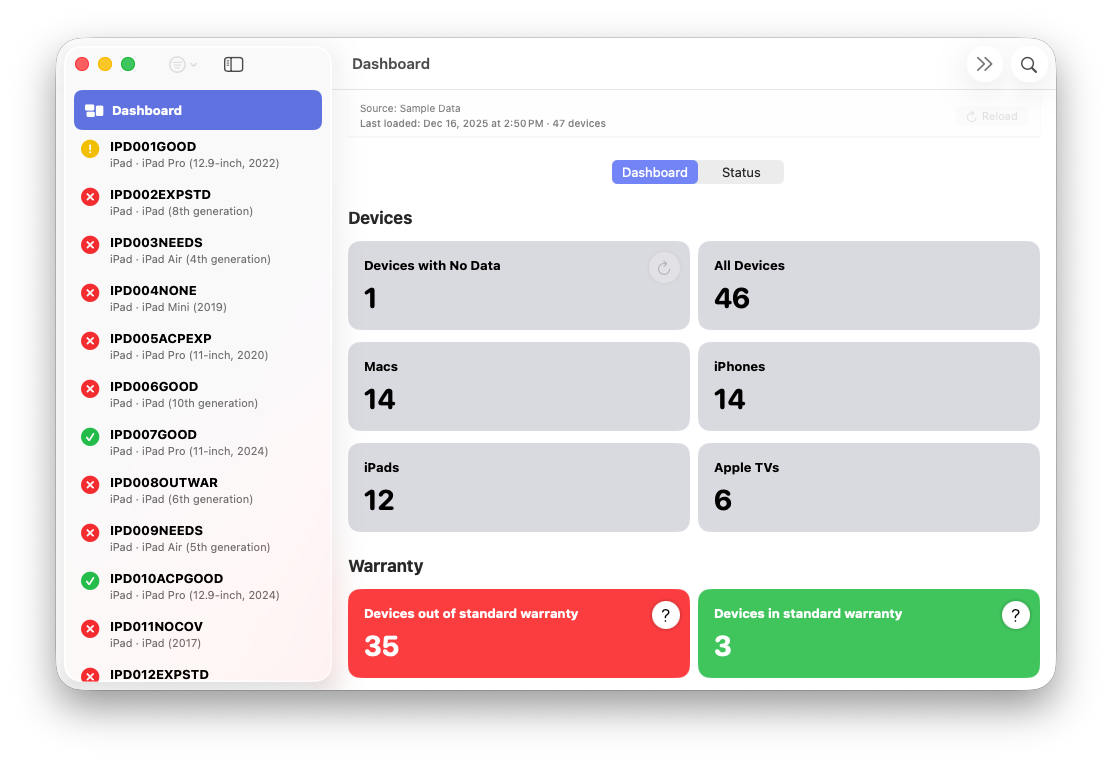
Task: Switch to the Status tab
Action: click(x=741, y=171)
